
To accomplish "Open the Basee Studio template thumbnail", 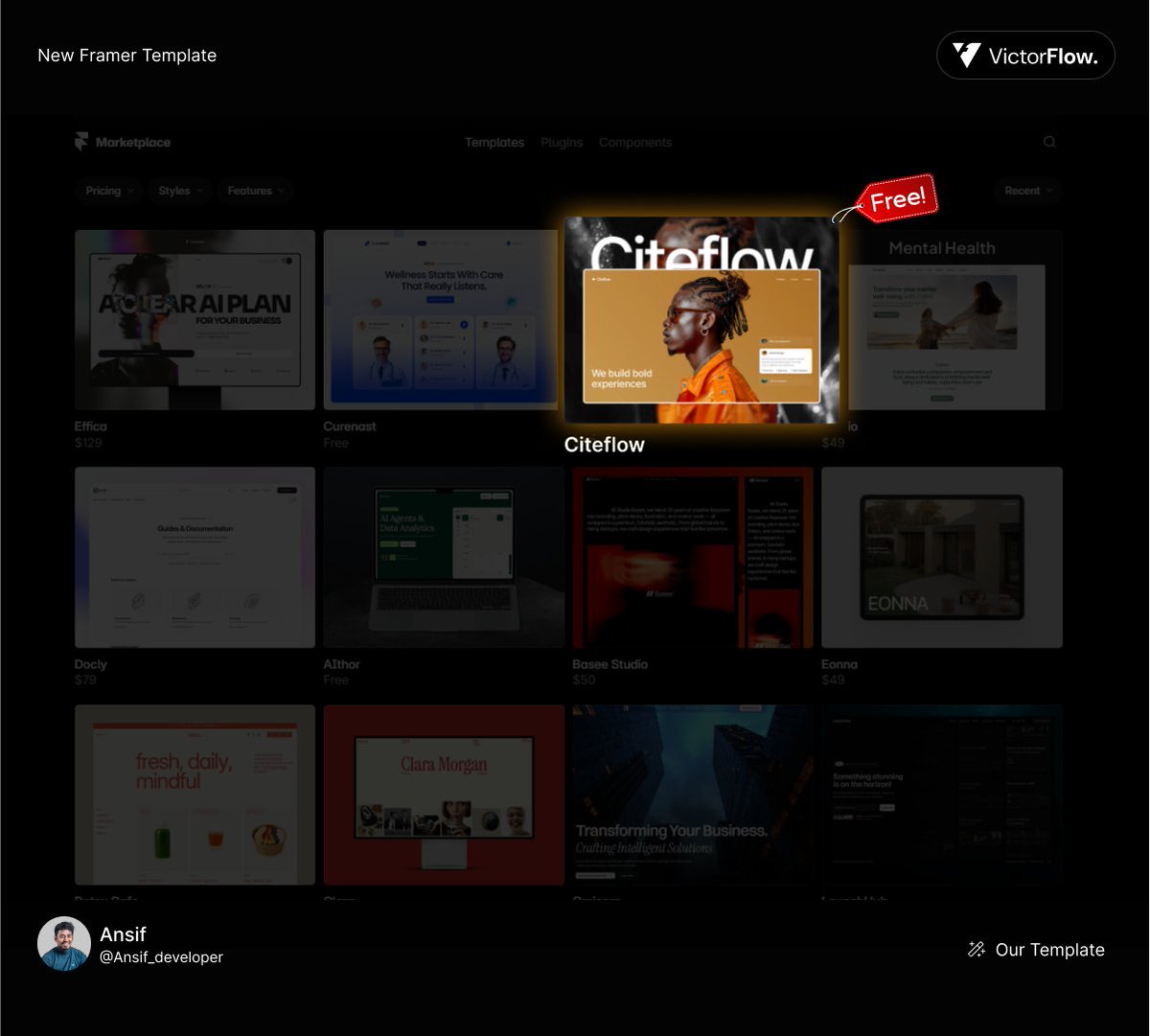I will tap(693, 558).
